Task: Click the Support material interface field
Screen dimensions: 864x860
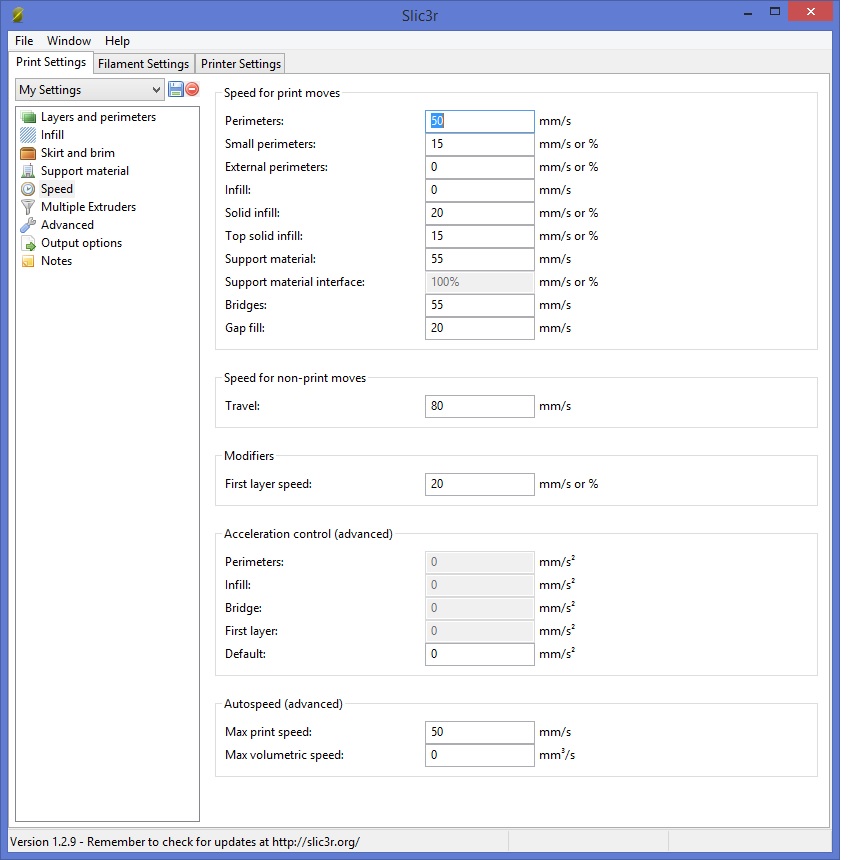Action: 479,282
